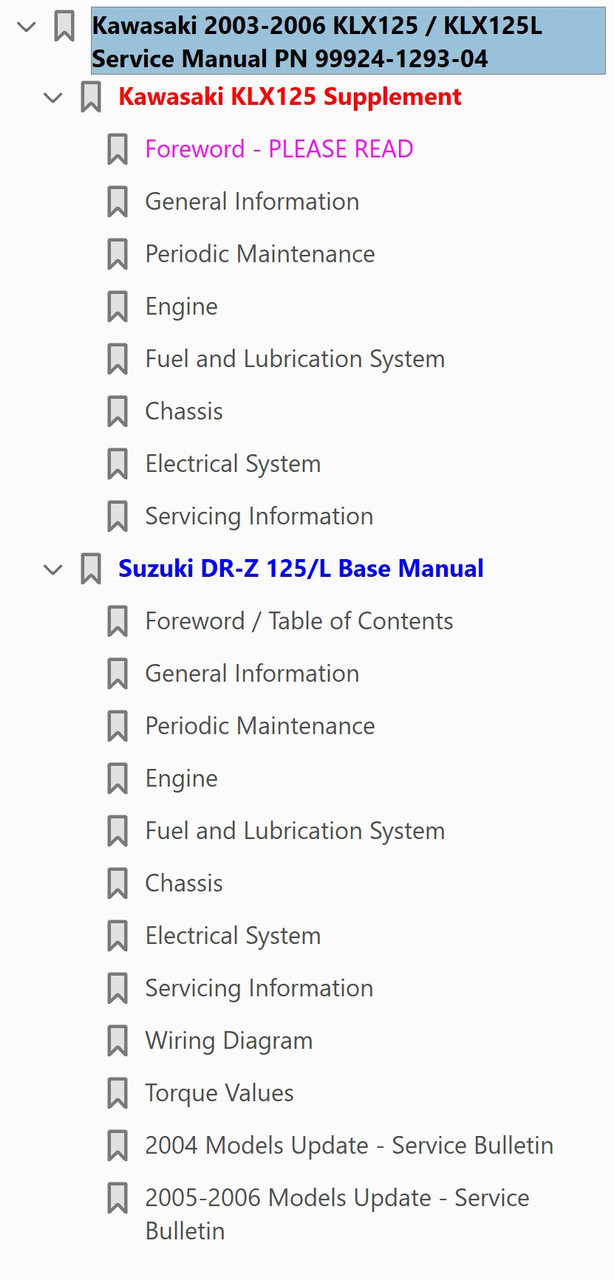Image resolution: width=614 pixels, height=1280 pixels.
Task: Open Engine under Suzuki DR-Z Base Manual
Action: pos(181,778)
